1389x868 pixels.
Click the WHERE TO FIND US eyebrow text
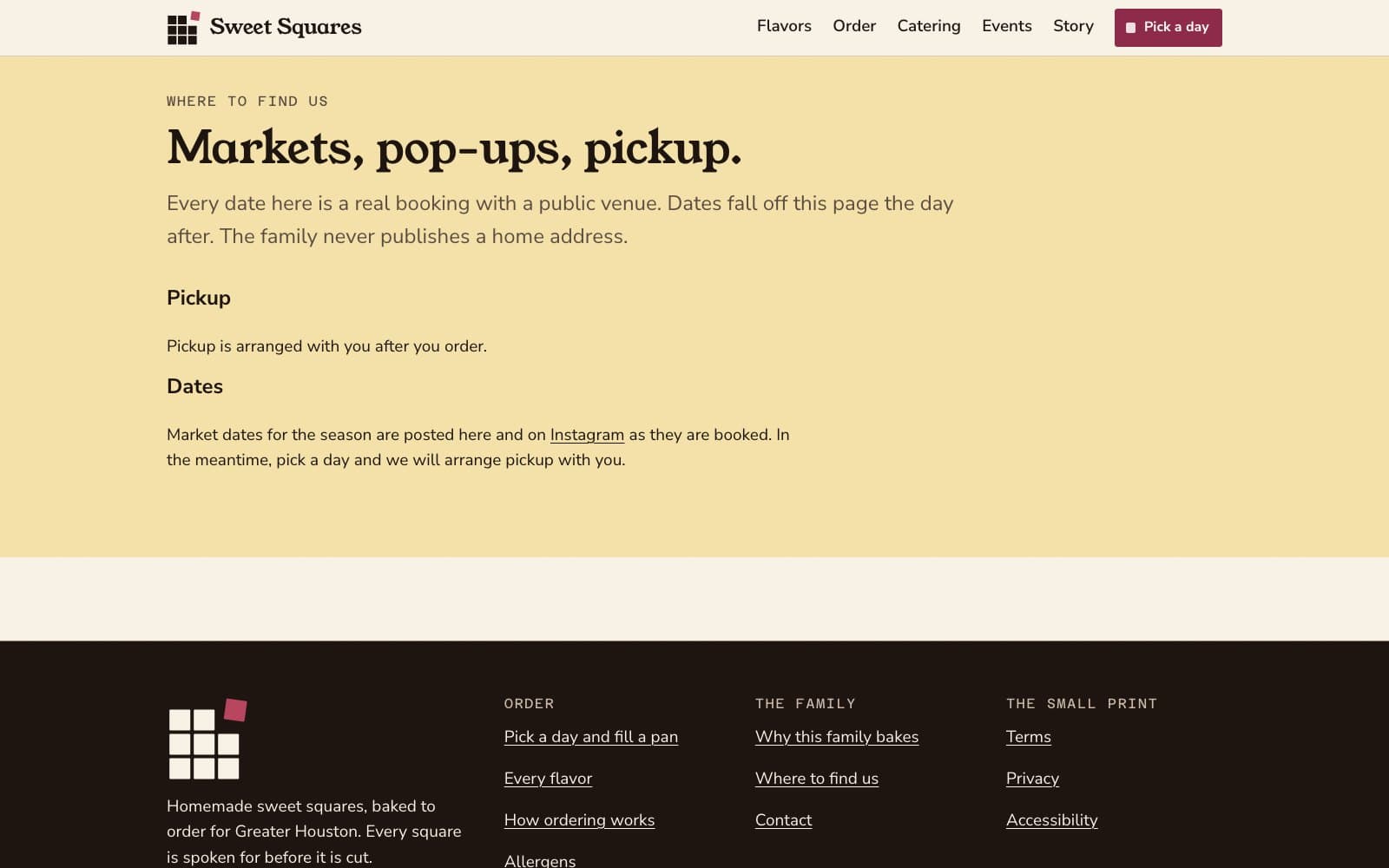[x=247, y=102]
